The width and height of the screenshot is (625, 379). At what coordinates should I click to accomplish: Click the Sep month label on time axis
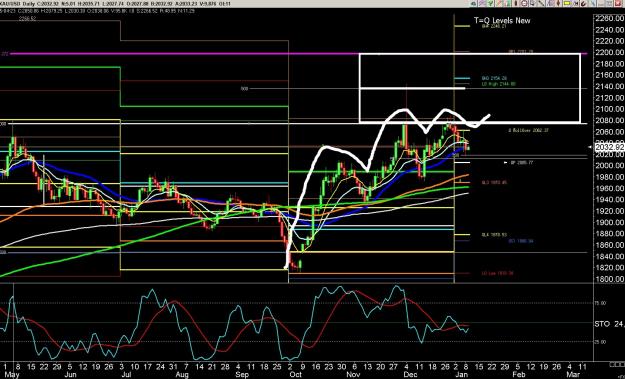(242, 375)
